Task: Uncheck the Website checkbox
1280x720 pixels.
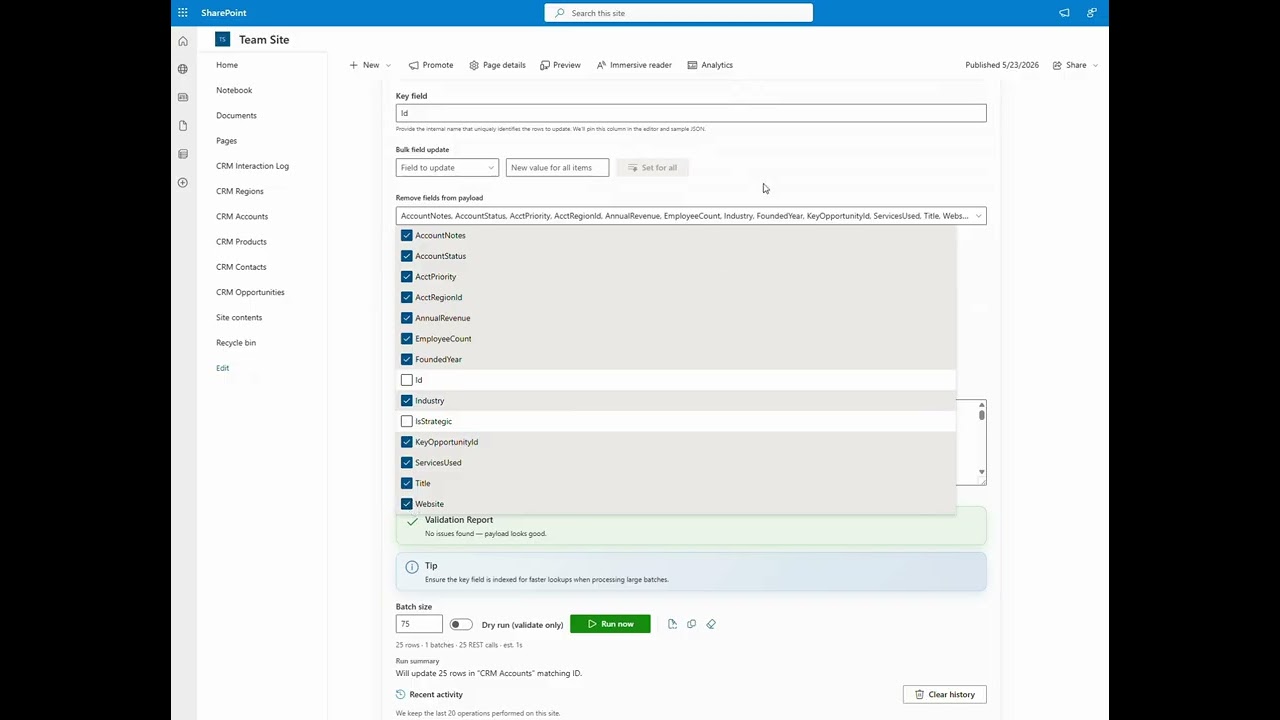Action: (x=406, y=504)
